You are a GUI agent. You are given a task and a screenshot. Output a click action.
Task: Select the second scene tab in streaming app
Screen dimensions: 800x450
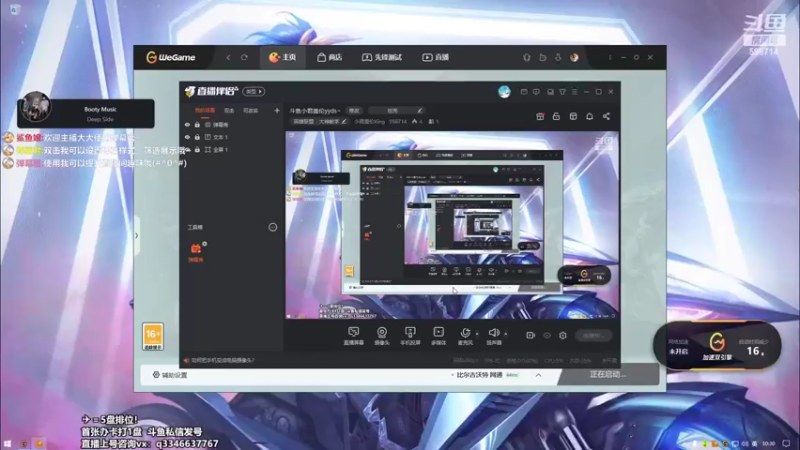[x=229, y=110]
